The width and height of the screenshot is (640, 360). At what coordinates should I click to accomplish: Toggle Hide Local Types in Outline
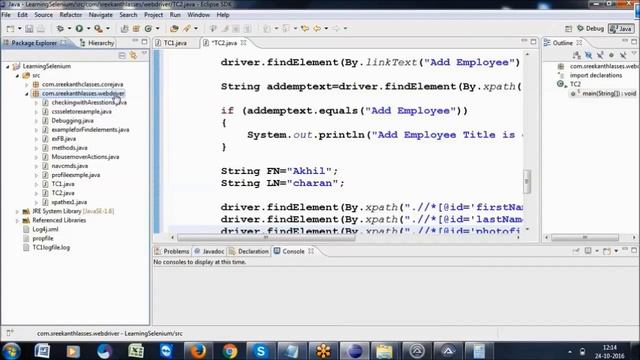623,55
